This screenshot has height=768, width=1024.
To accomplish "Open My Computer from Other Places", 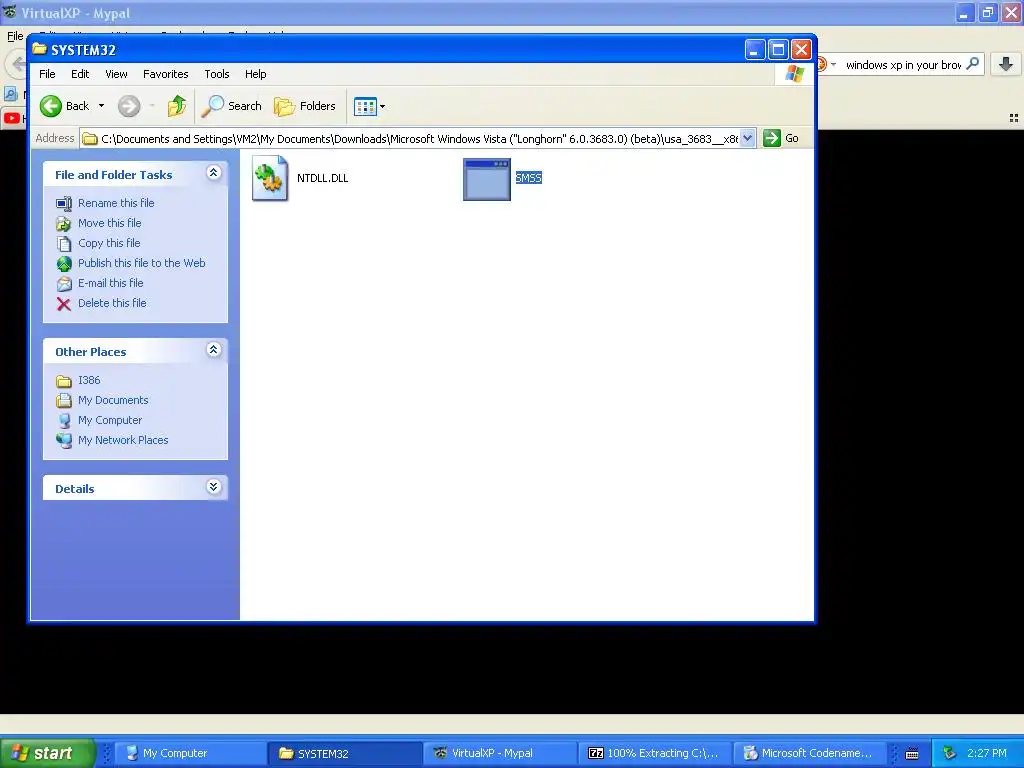I will pos(110,421).
